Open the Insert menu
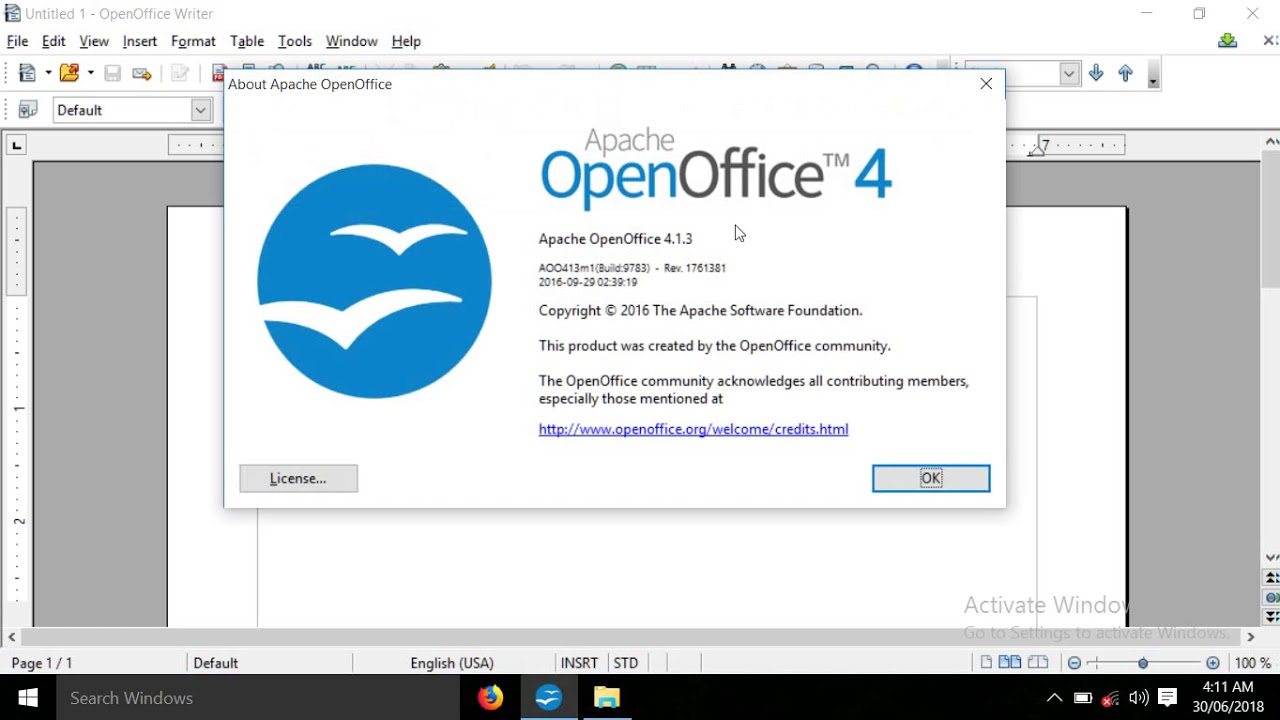 point(140,41)
